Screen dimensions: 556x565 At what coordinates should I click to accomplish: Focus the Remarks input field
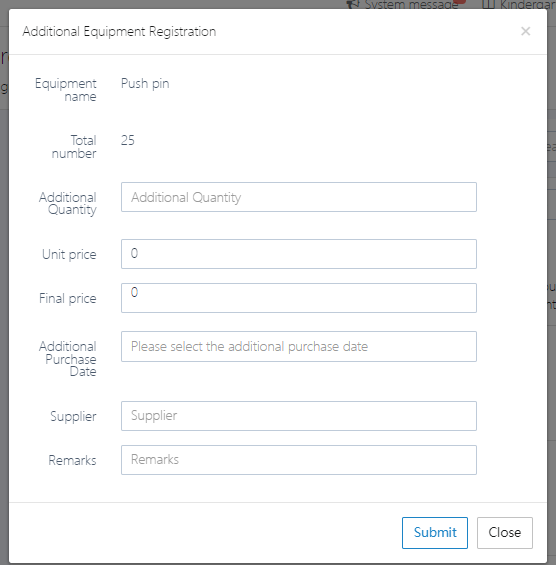click(299, 460)
